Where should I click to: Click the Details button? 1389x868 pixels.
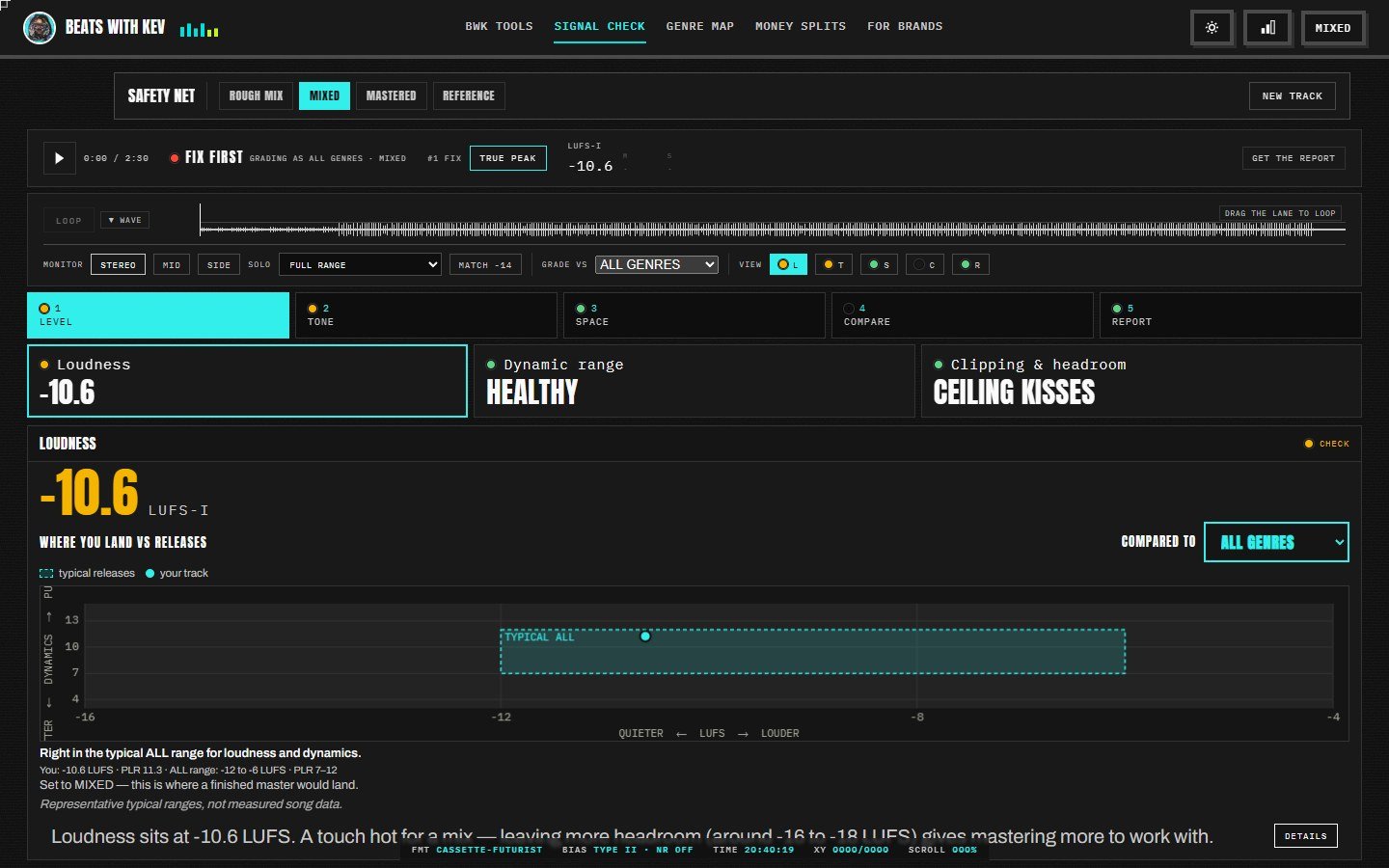(x=1305, y=836)
